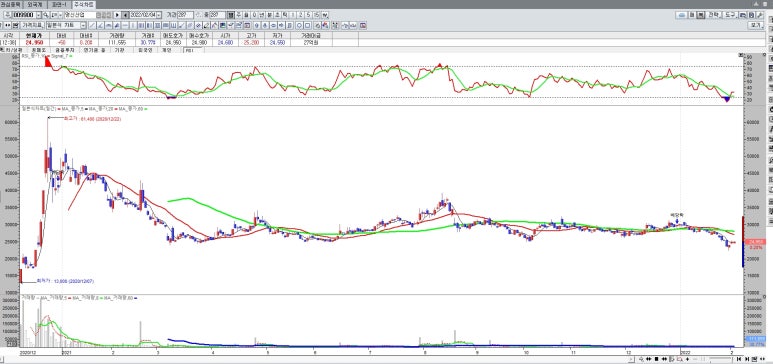Click the bottom black square stop icon
Screen dimensions: 773x364
pyautogui.click(x=656, y=359)
